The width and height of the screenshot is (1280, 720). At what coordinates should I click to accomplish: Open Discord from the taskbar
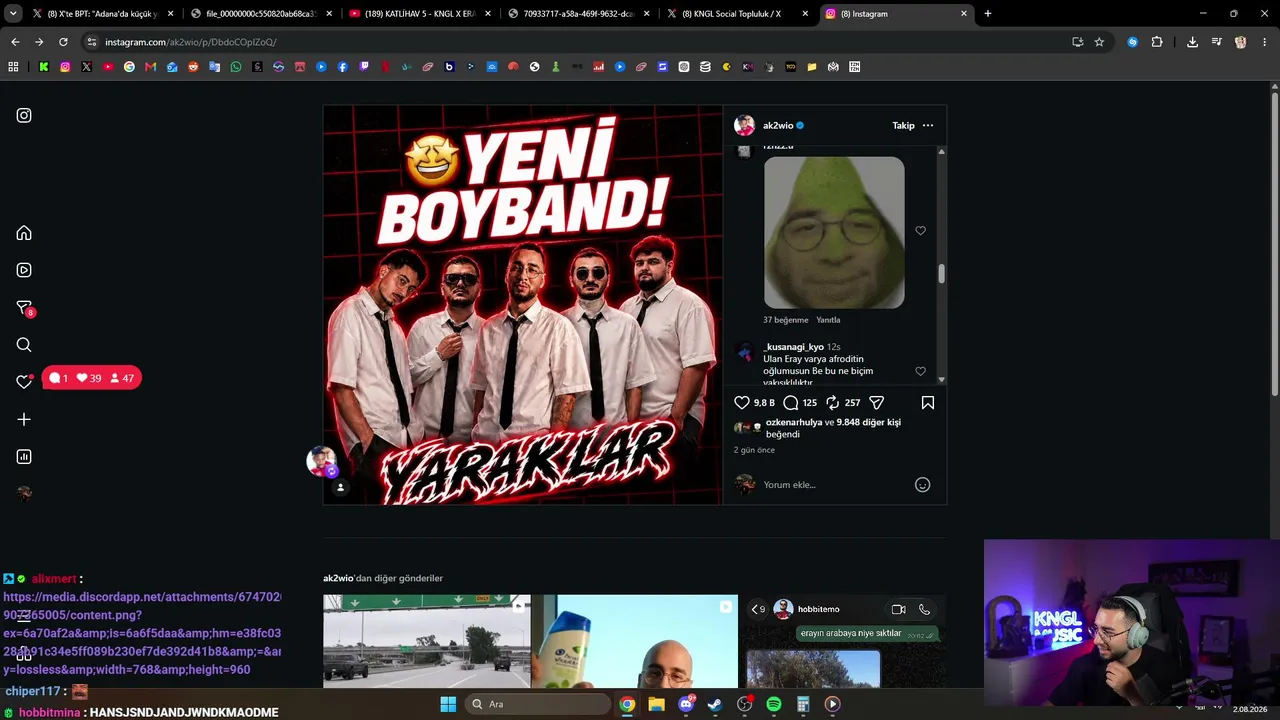[686, 704]
